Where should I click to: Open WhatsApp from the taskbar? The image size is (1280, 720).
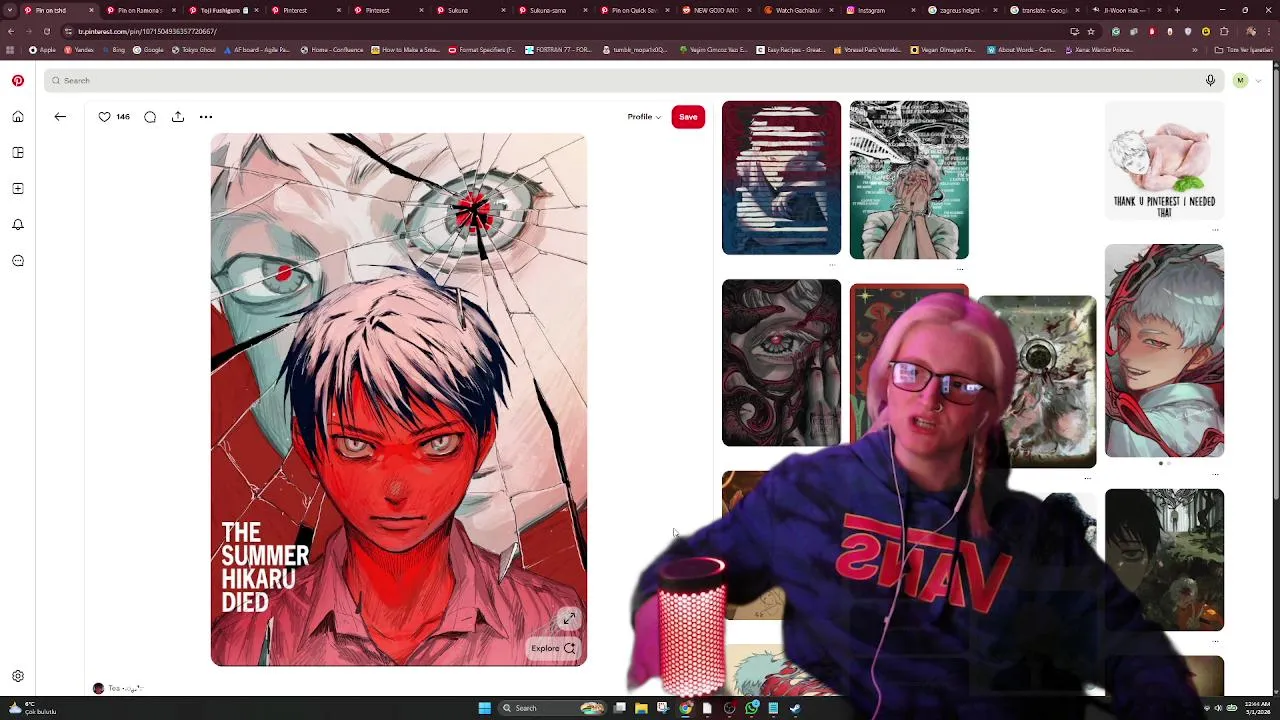pos(751,708)
